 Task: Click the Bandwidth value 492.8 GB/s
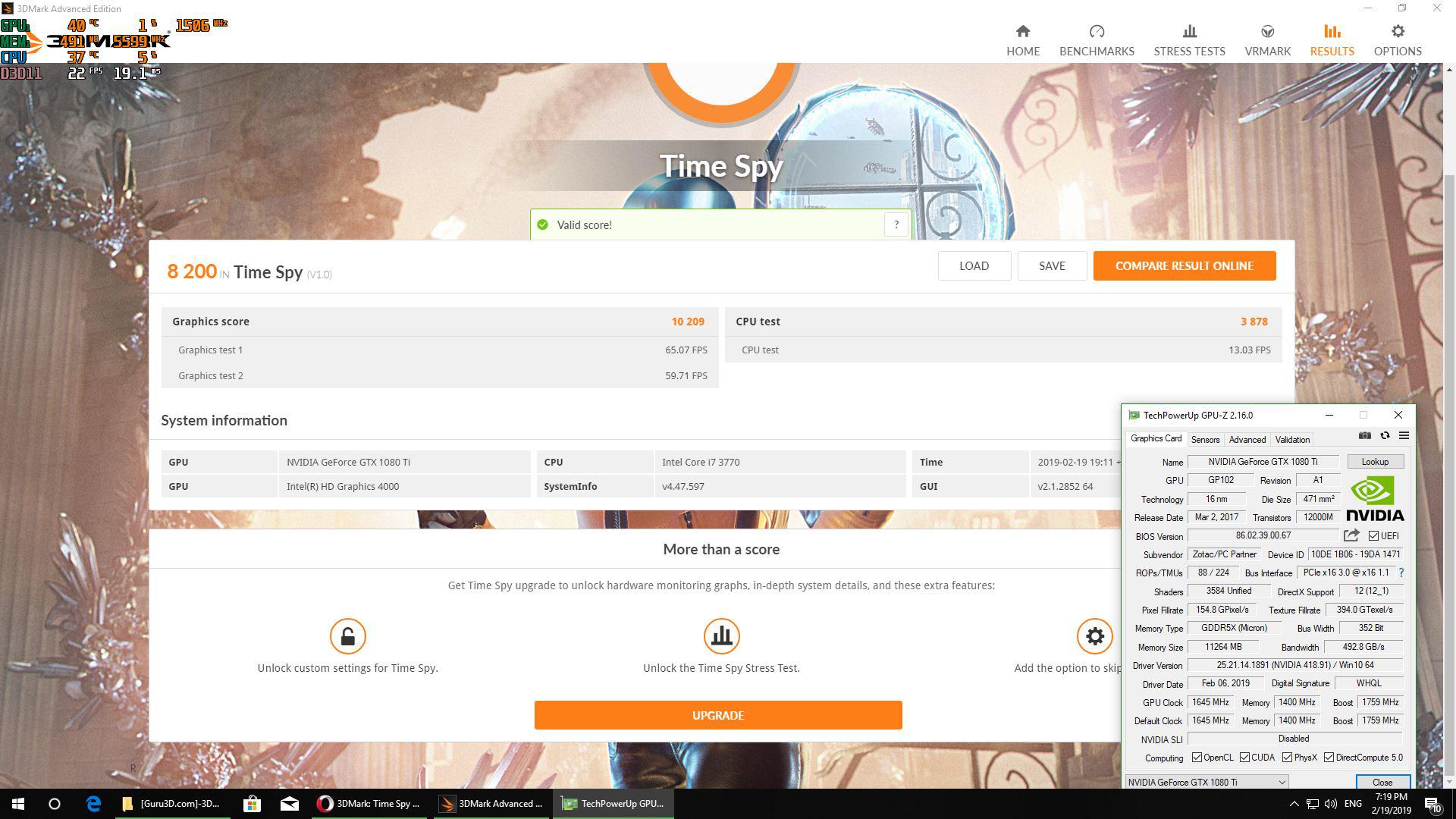click(x=1363, y=647)
